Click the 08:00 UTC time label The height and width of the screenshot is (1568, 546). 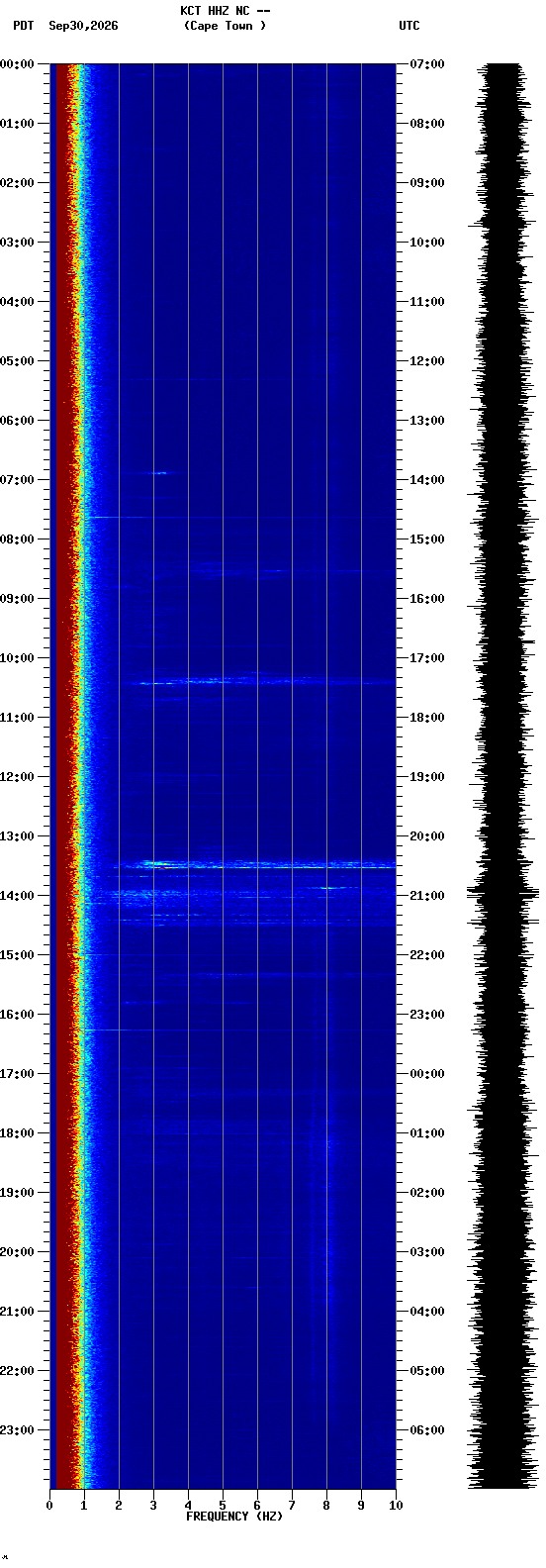tap(427, 124)
